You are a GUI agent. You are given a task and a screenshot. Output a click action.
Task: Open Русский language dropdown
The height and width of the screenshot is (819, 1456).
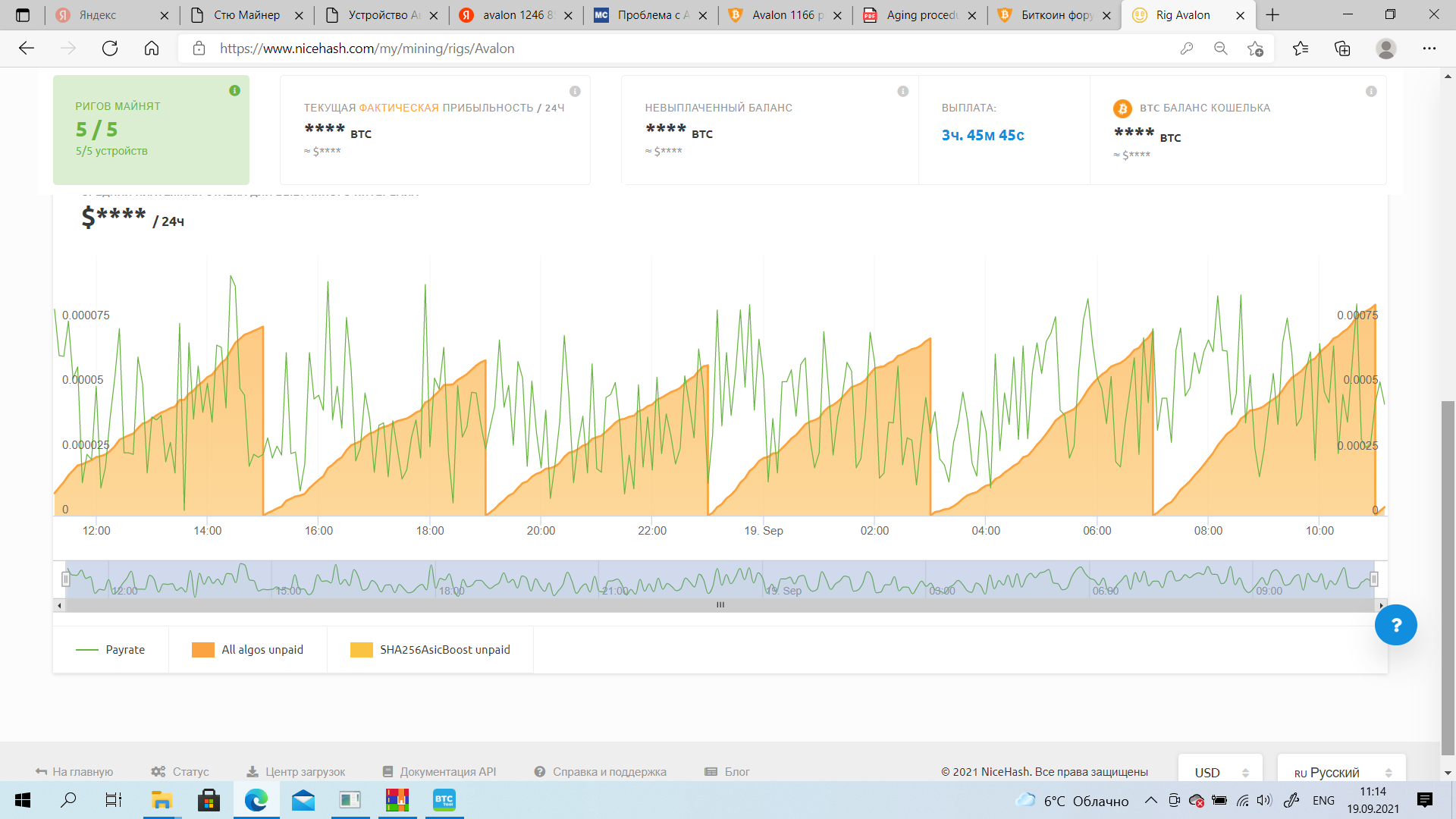point(1341,772)
